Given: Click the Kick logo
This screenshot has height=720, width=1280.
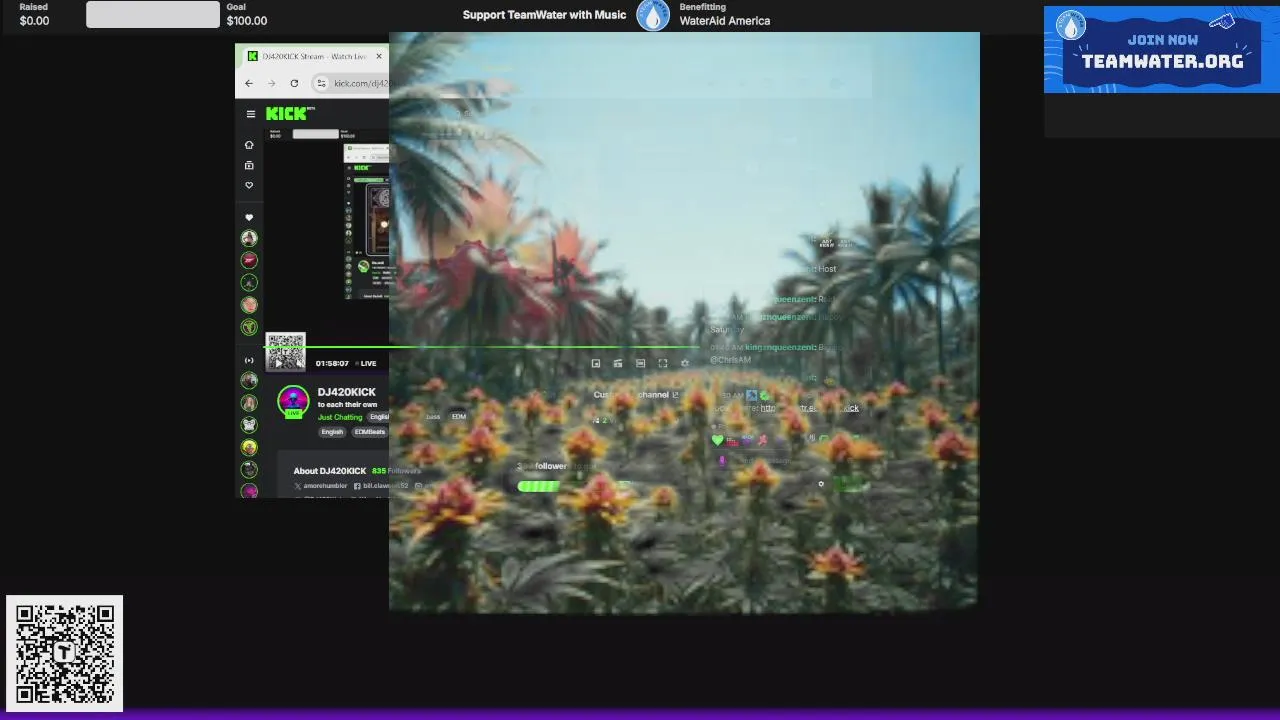Looking at the screenshot, I should tap(289, 114).
